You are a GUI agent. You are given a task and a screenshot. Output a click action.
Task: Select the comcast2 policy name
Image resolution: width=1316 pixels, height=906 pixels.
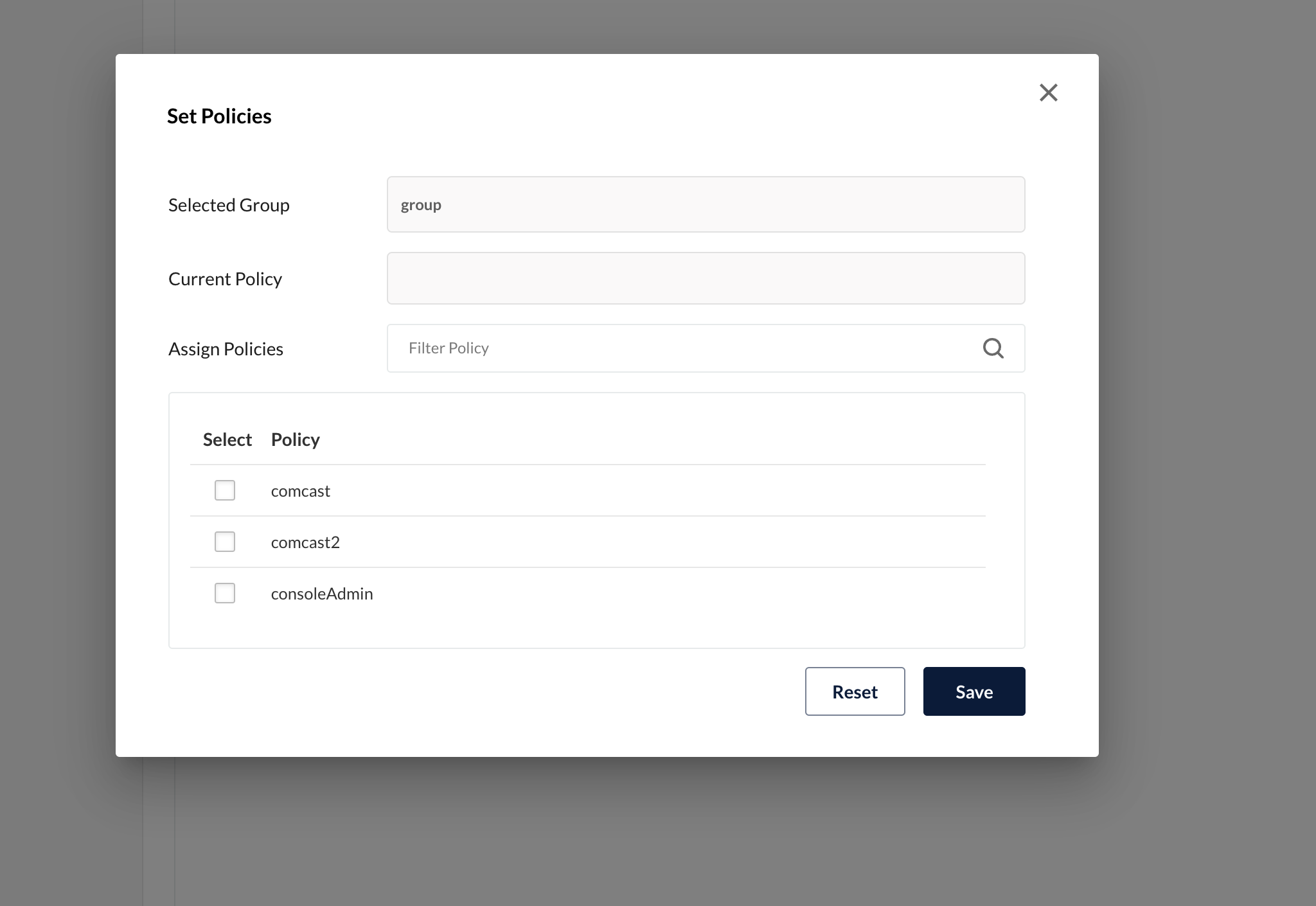(x=305, y=542)
